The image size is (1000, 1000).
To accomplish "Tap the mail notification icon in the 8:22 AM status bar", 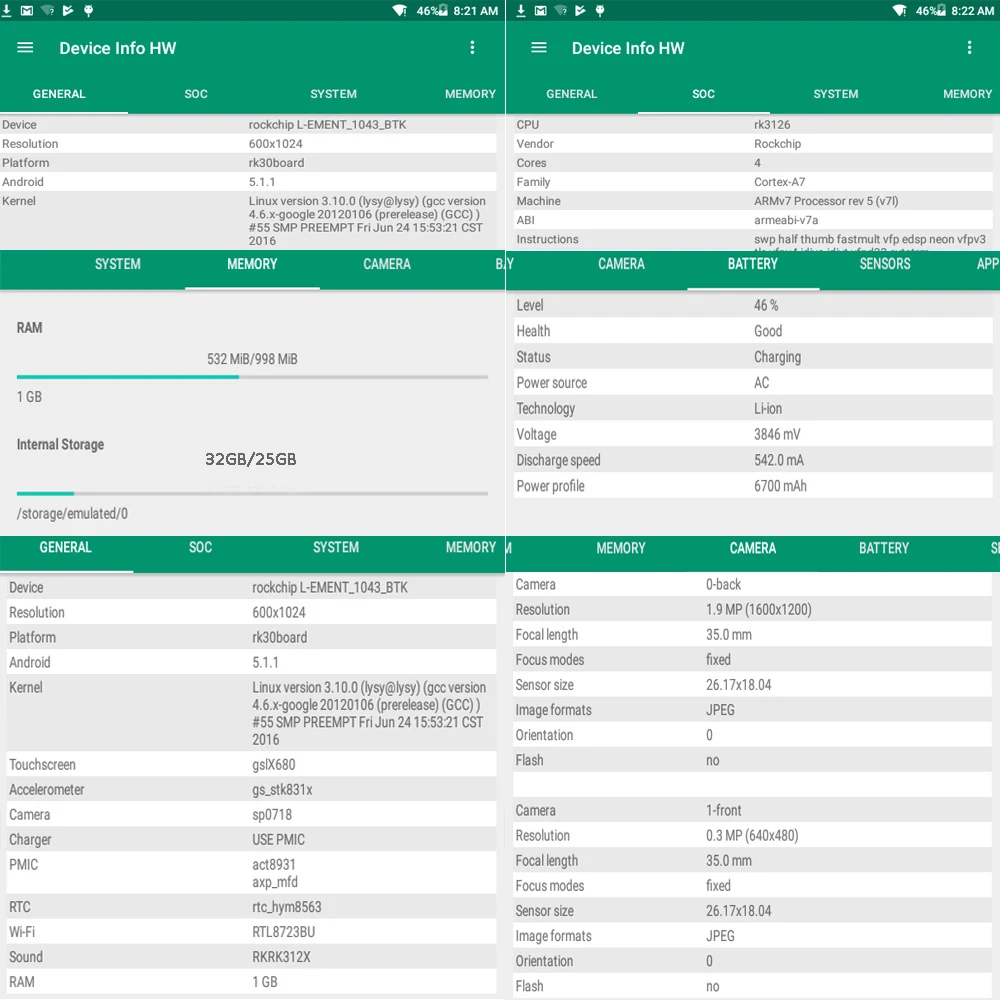I will click(541, 10).
